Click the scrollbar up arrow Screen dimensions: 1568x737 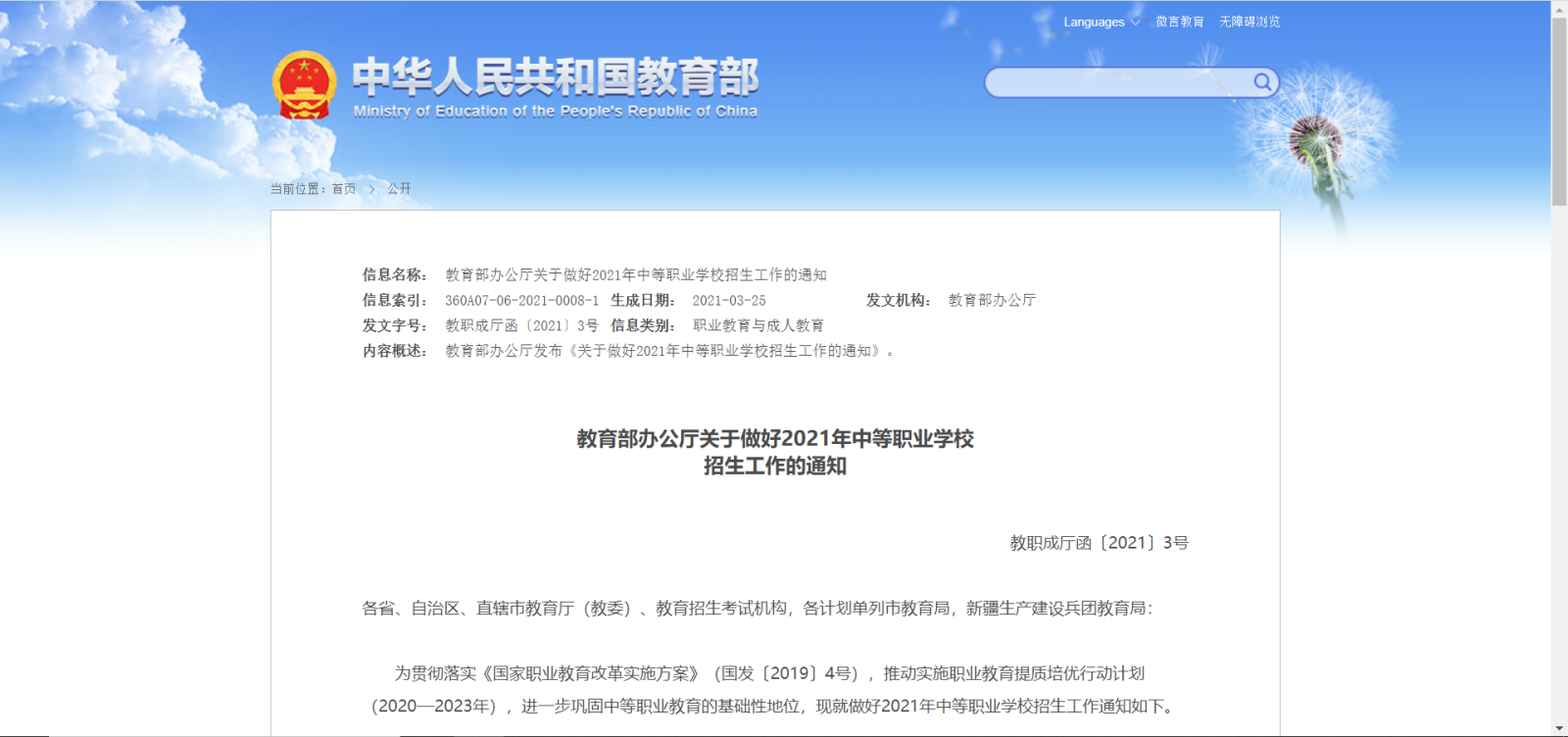[1559, 8]
